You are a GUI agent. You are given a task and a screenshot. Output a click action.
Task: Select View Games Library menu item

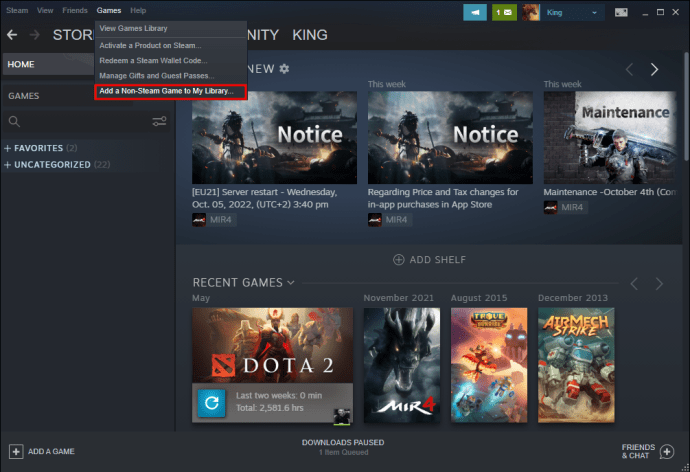click(170, 28)
